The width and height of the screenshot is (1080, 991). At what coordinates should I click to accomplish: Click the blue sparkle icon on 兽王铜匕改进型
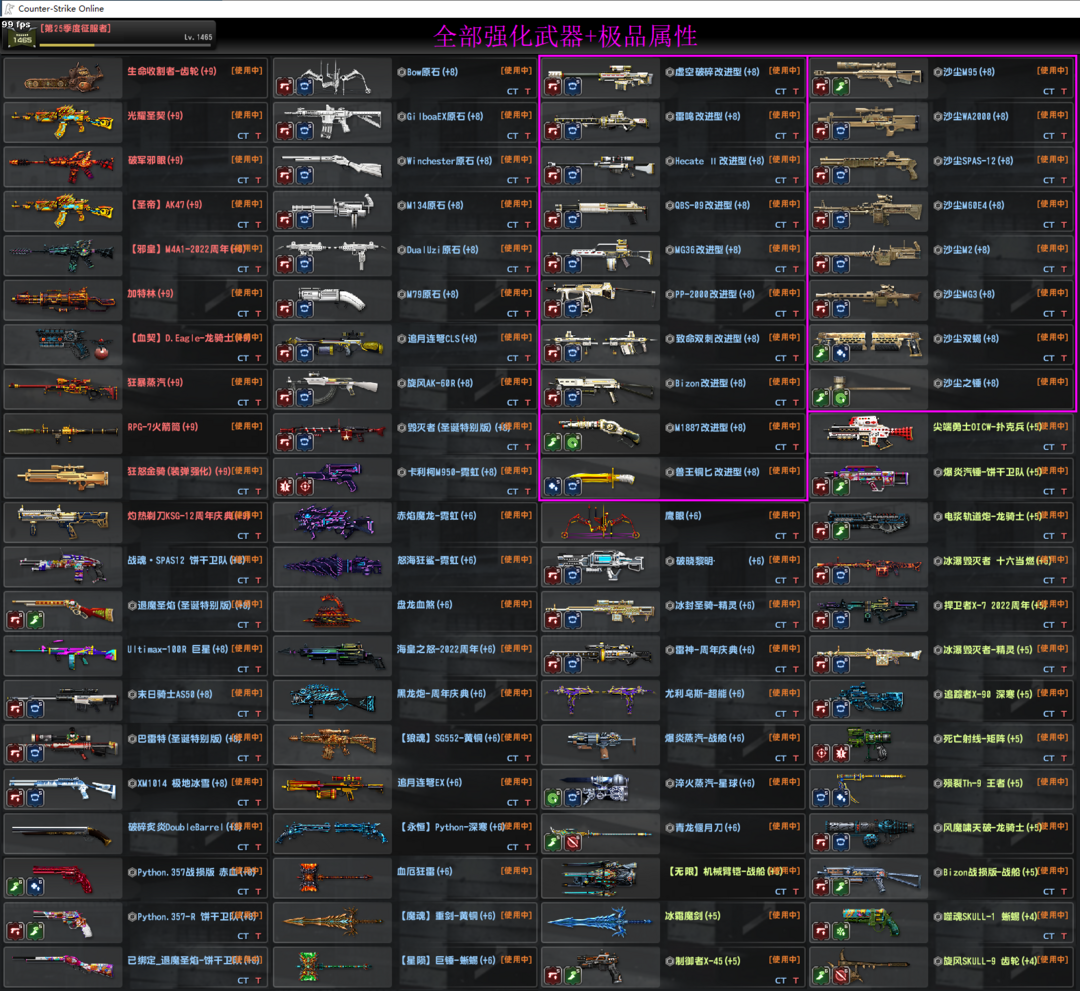point(552,487)
